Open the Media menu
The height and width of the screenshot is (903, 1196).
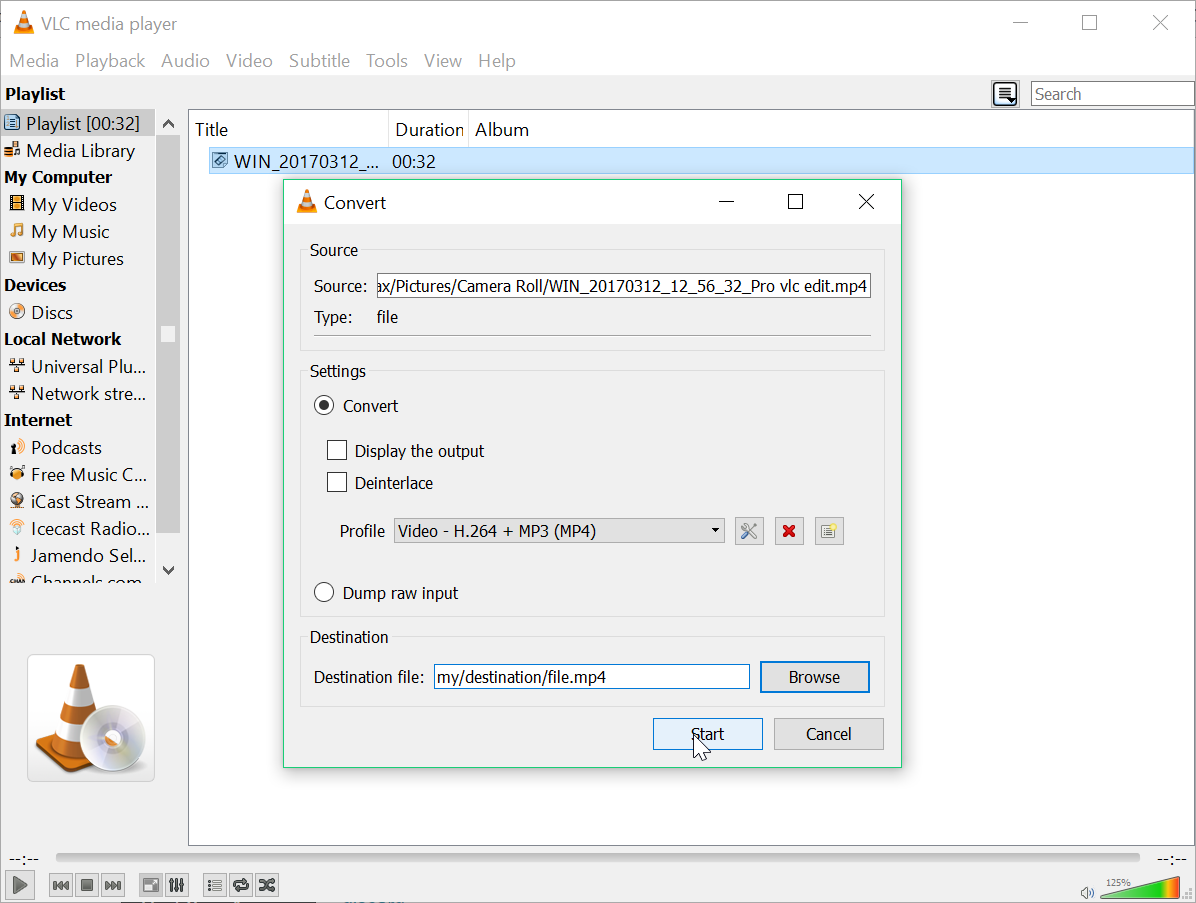[x=34, y=61]
